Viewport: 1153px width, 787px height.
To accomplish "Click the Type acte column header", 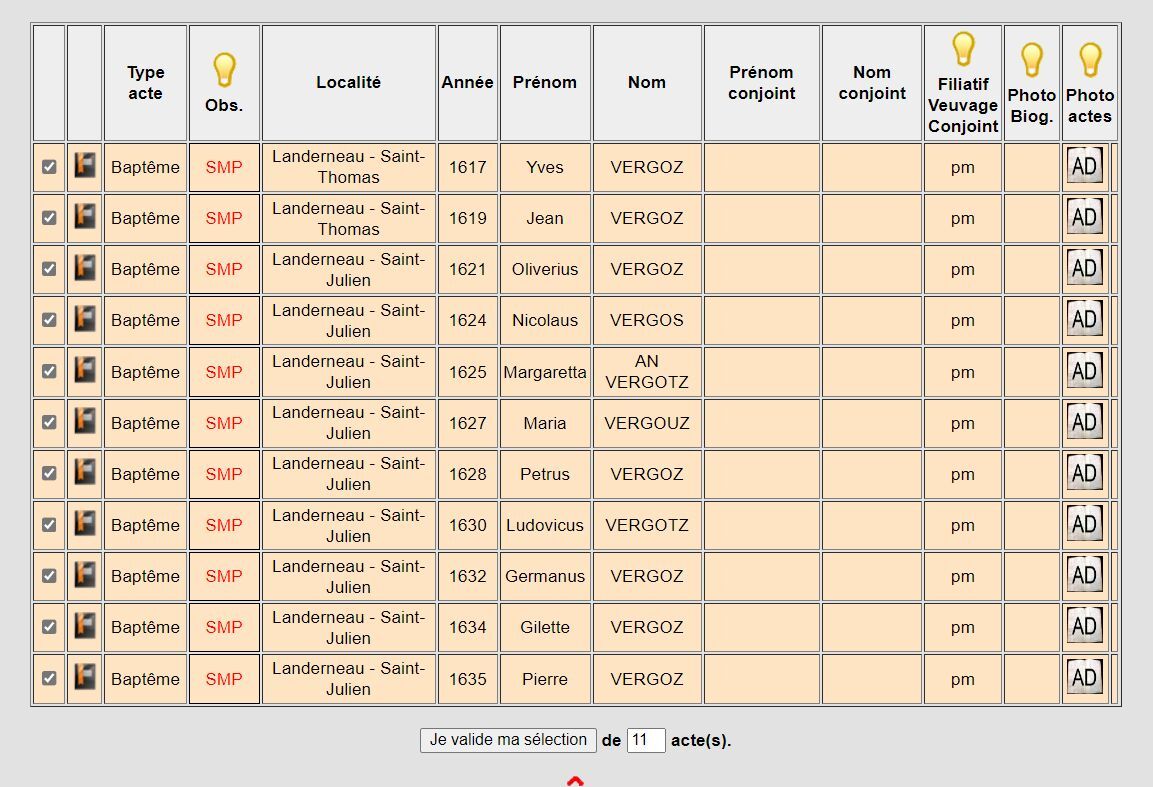I will [146, 82].
